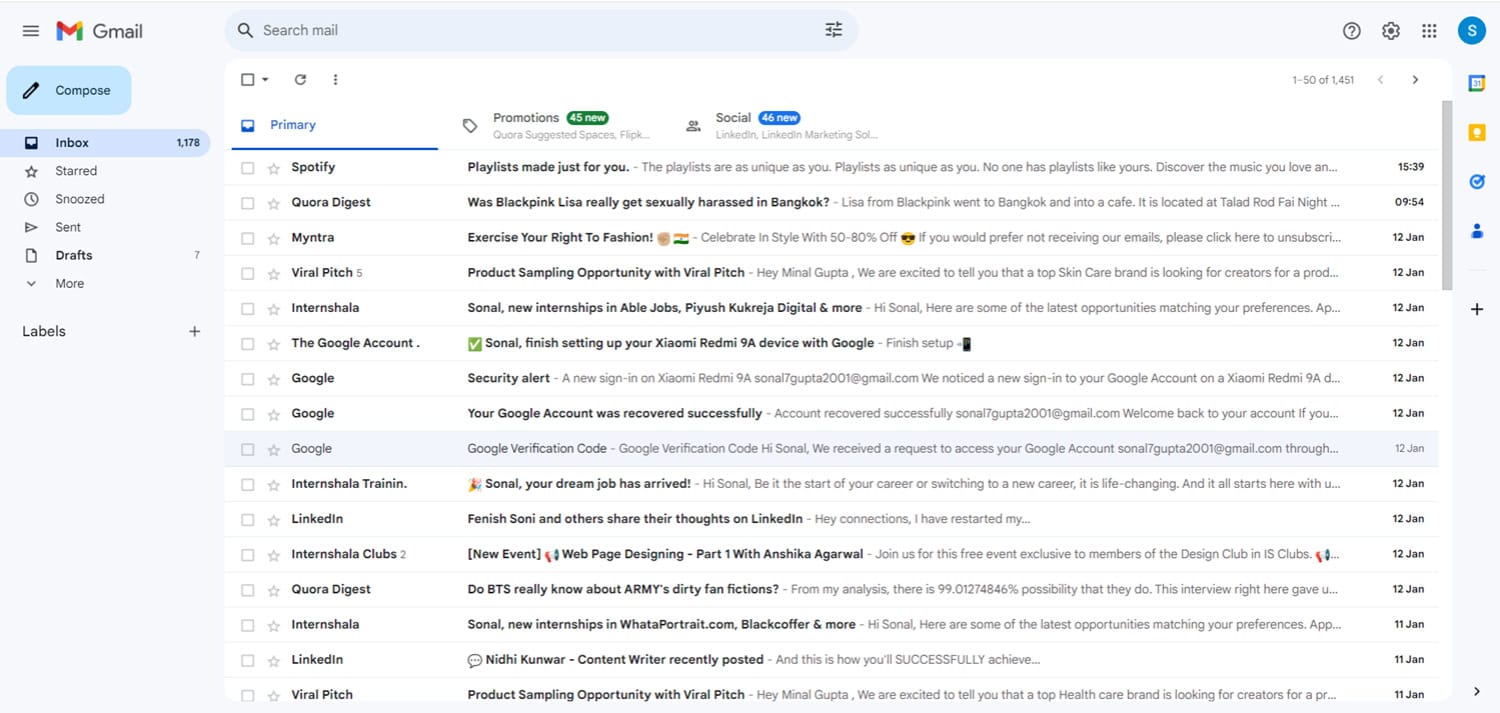
Task: Star the Google Verification Code email
Action: 274,450
